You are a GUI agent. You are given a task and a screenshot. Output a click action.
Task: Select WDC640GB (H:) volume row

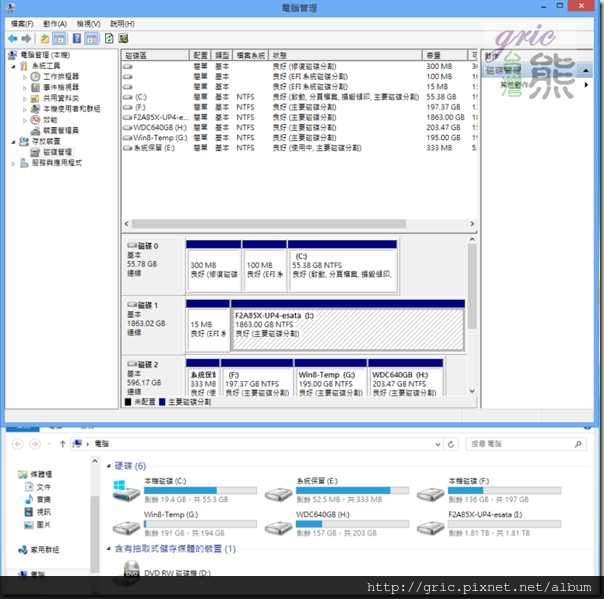[x=299, y=128]
